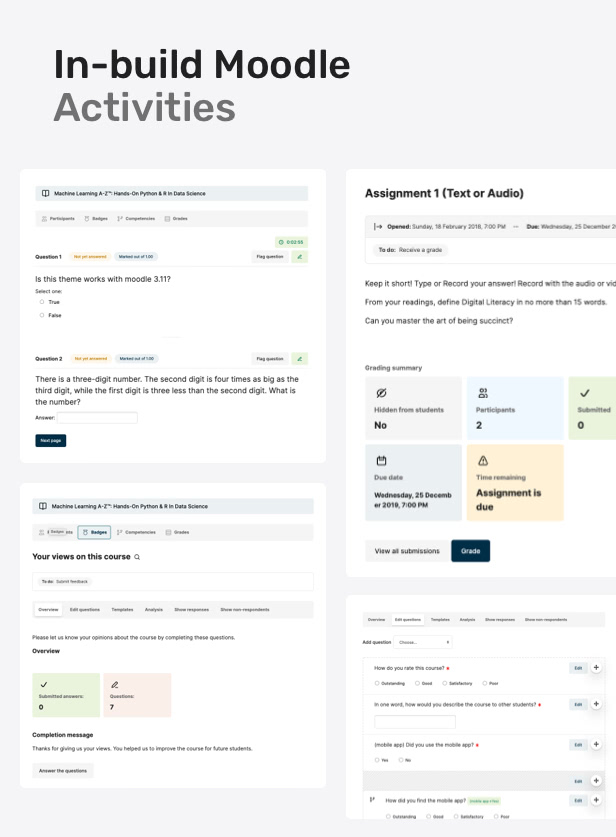The width and height of the screenshot is (616, 837).
Task: Open Competencies in the quiz panel navigation
Action: 136,219
